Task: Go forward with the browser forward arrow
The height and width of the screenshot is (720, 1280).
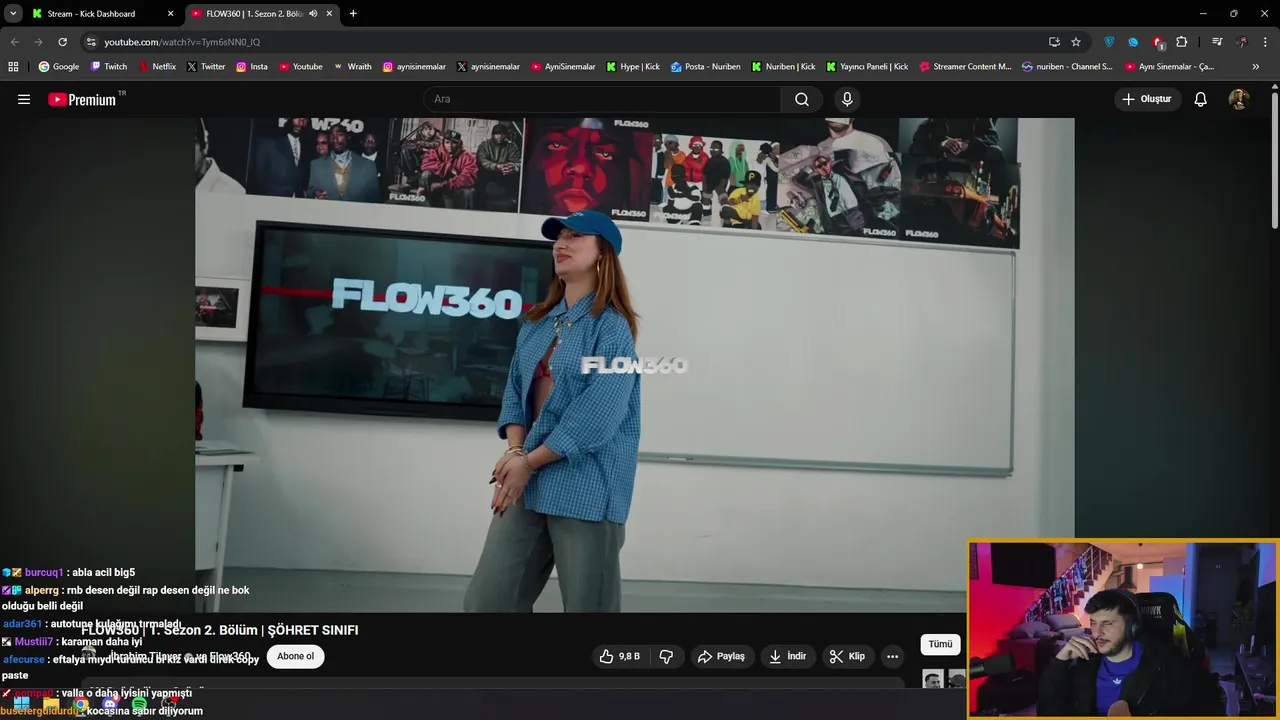Action: [38, 42]
